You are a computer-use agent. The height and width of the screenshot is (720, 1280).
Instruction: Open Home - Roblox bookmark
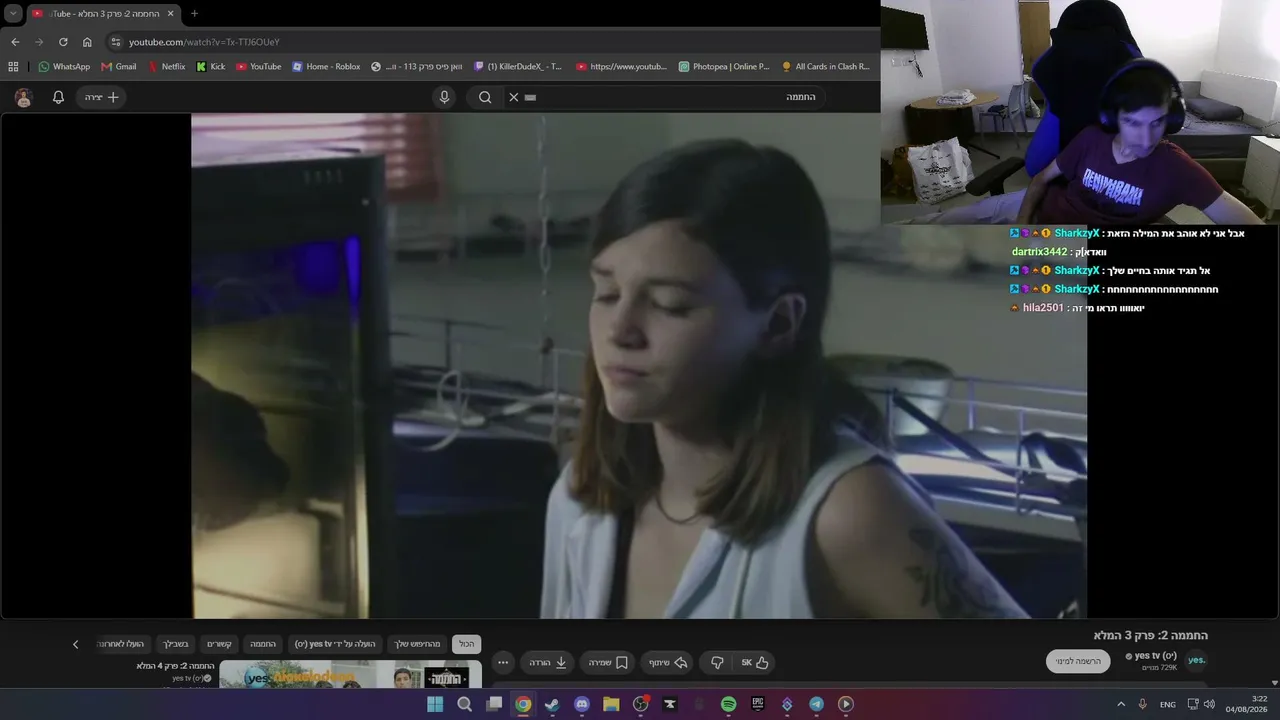326,67
